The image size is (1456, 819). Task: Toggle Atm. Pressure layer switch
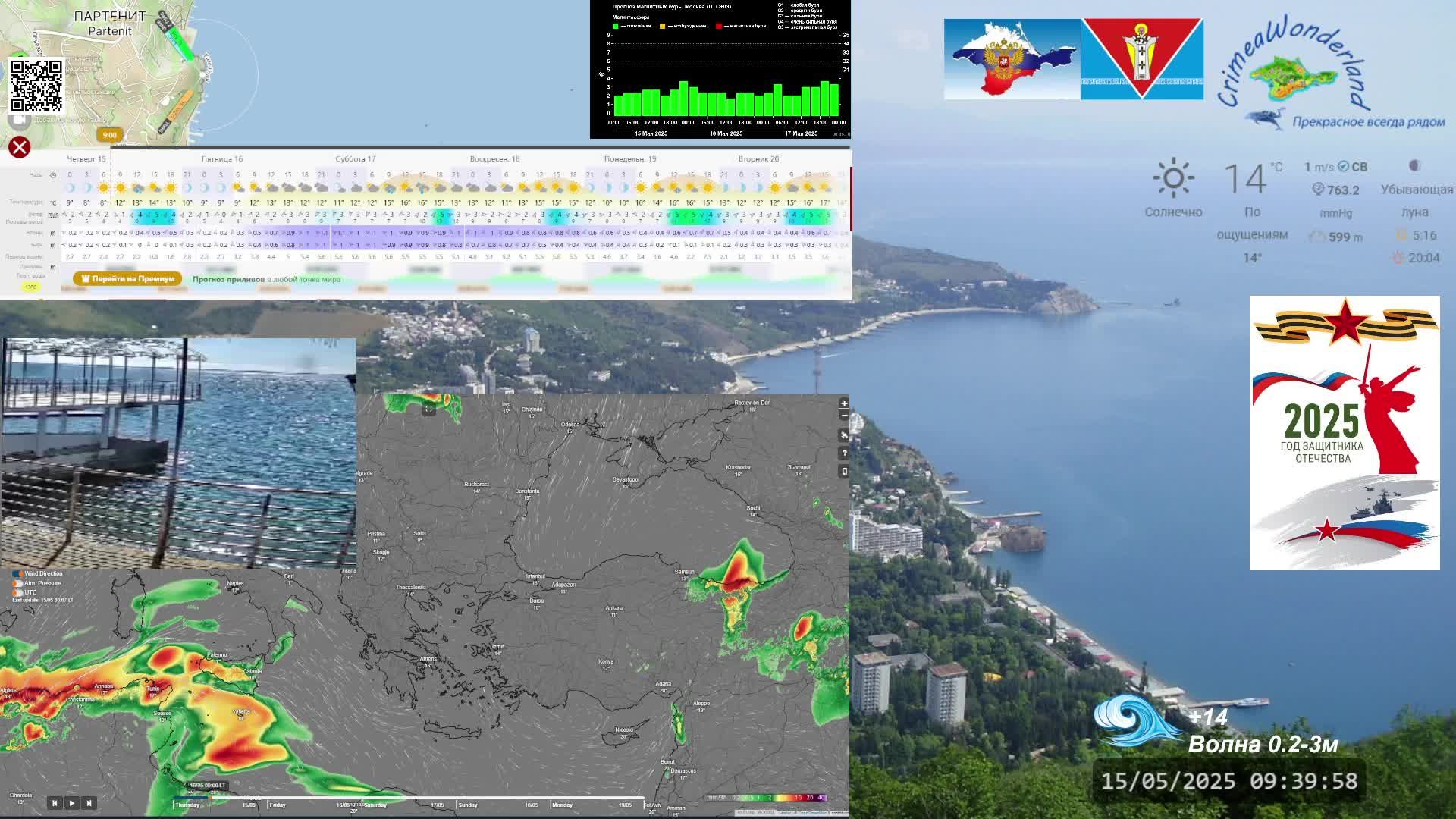click(x=17, y=583)
